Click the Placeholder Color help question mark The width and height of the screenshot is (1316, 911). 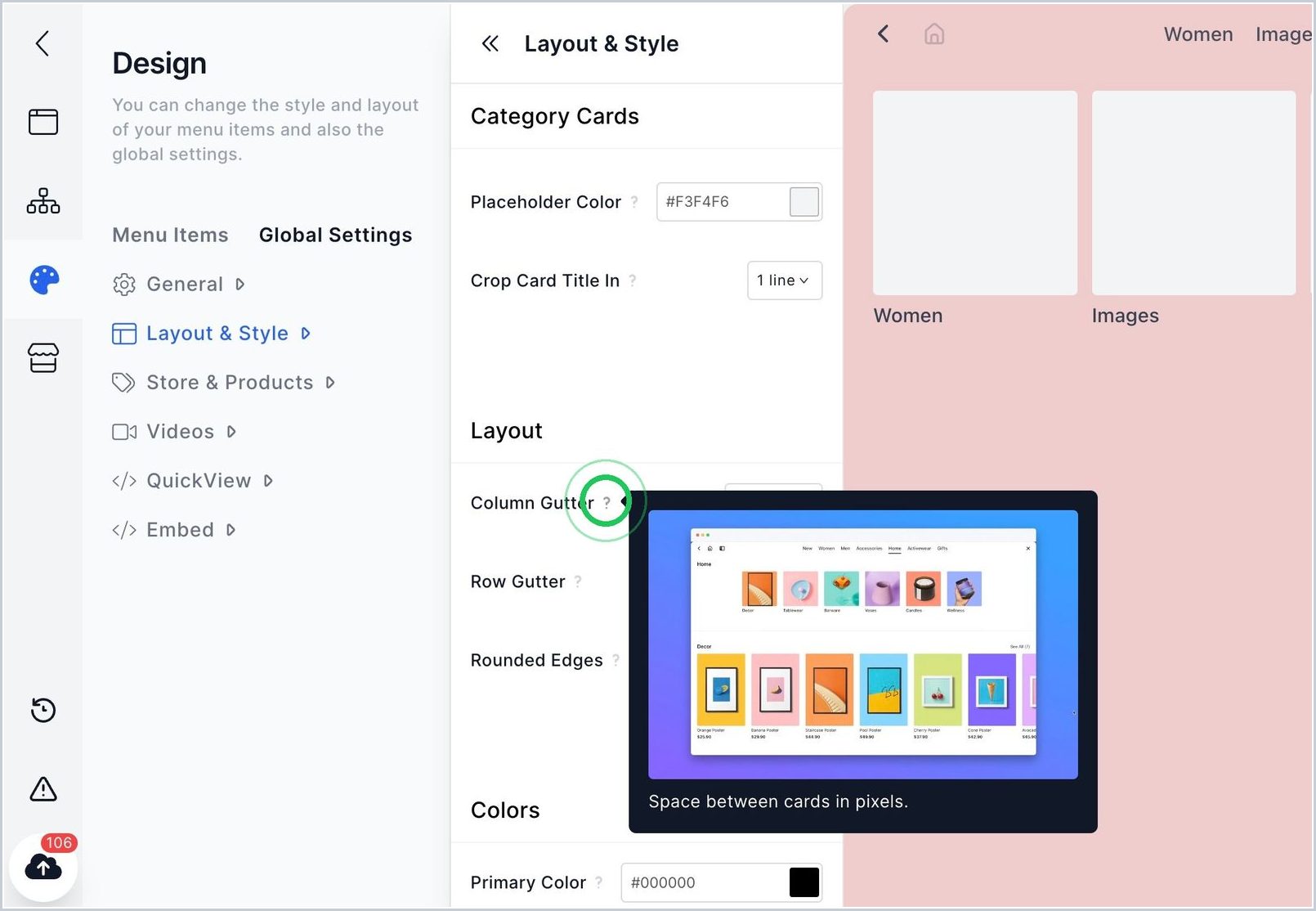634,201
